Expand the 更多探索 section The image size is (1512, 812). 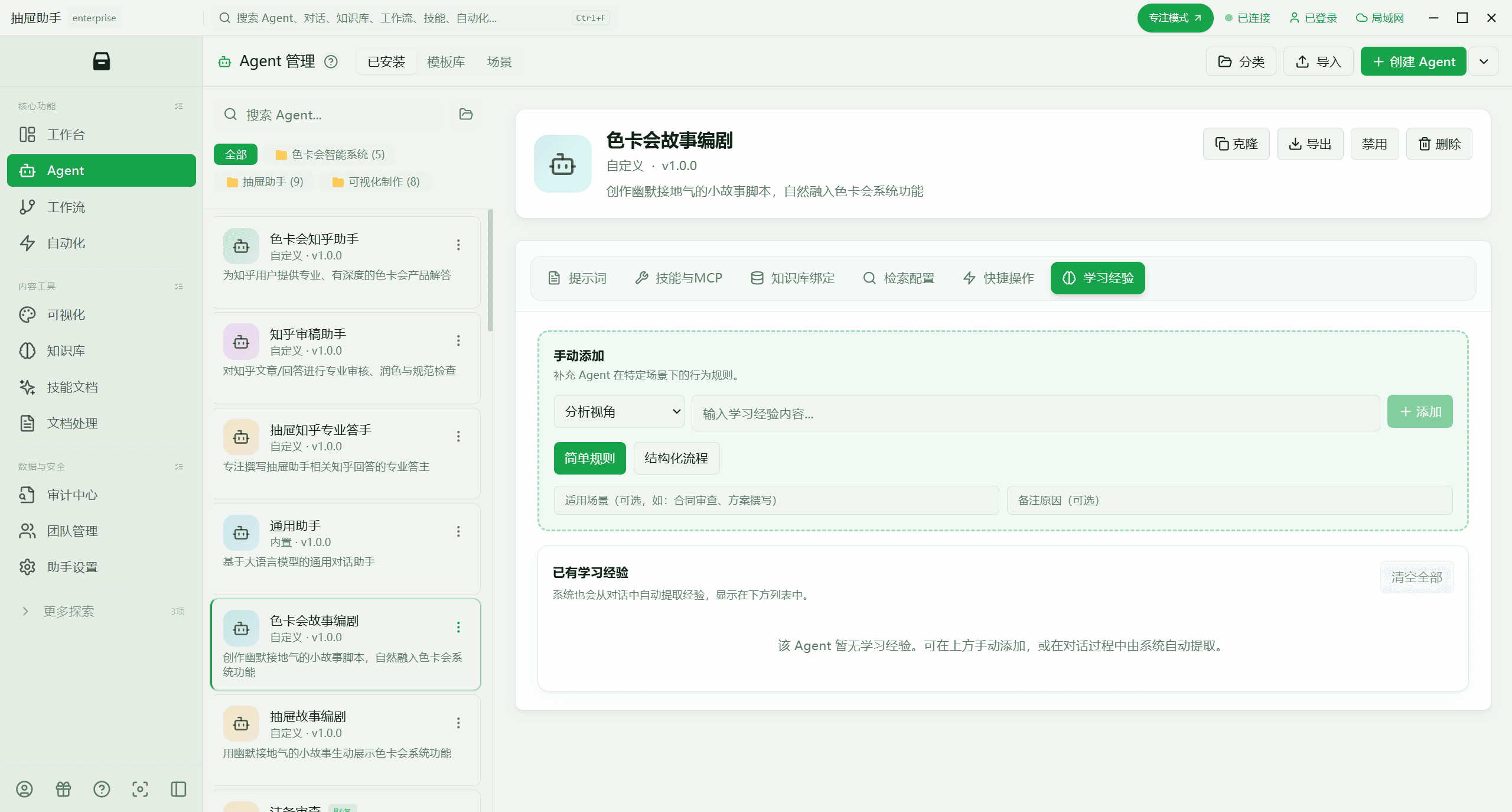[102, 611]
